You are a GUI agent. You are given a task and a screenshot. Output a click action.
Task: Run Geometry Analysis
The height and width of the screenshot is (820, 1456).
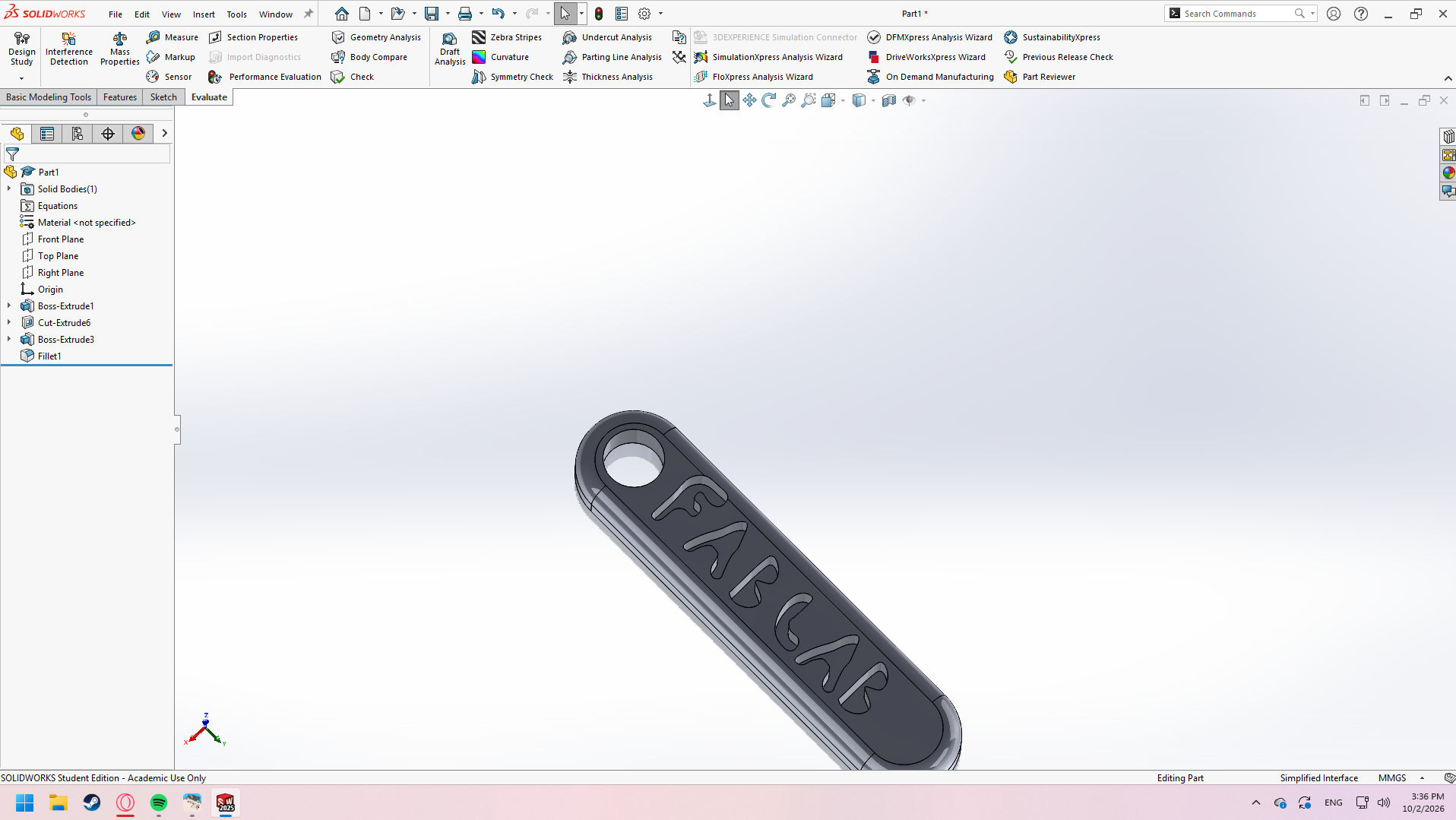point(376,37)
